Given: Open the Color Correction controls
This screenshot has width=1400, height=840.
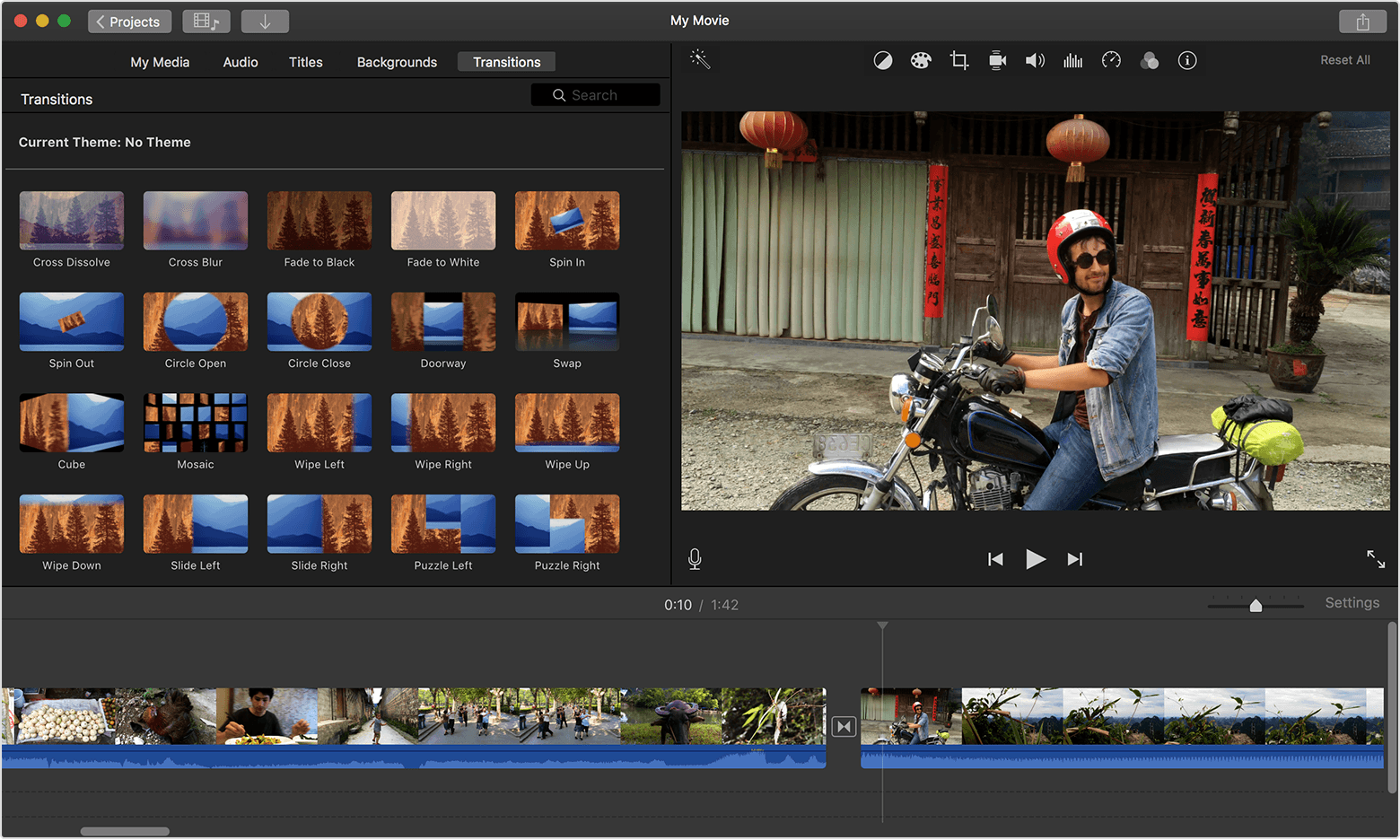Looking at the screenshot, I should coord(920,60).
